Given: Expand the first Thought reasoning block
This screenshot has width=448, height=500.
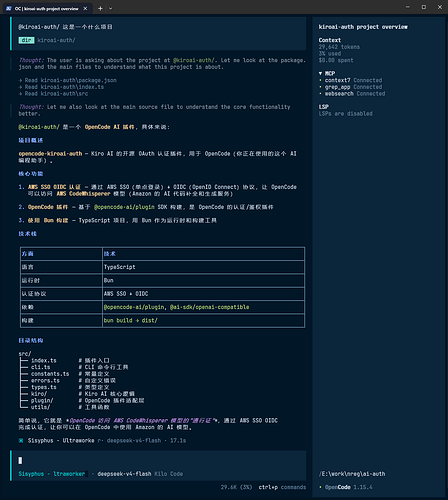Looking at the screenshot, I should point(31,60).
